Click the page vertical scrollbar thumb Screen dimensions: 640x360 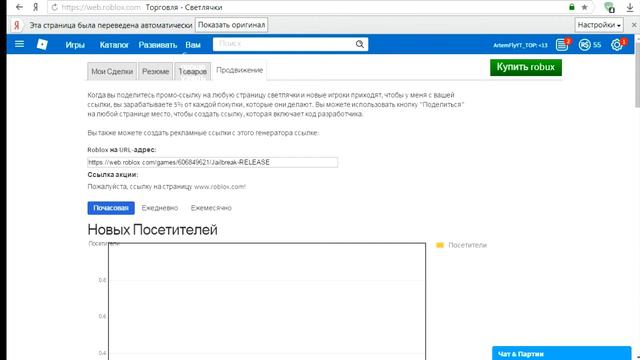coord(637,76)
